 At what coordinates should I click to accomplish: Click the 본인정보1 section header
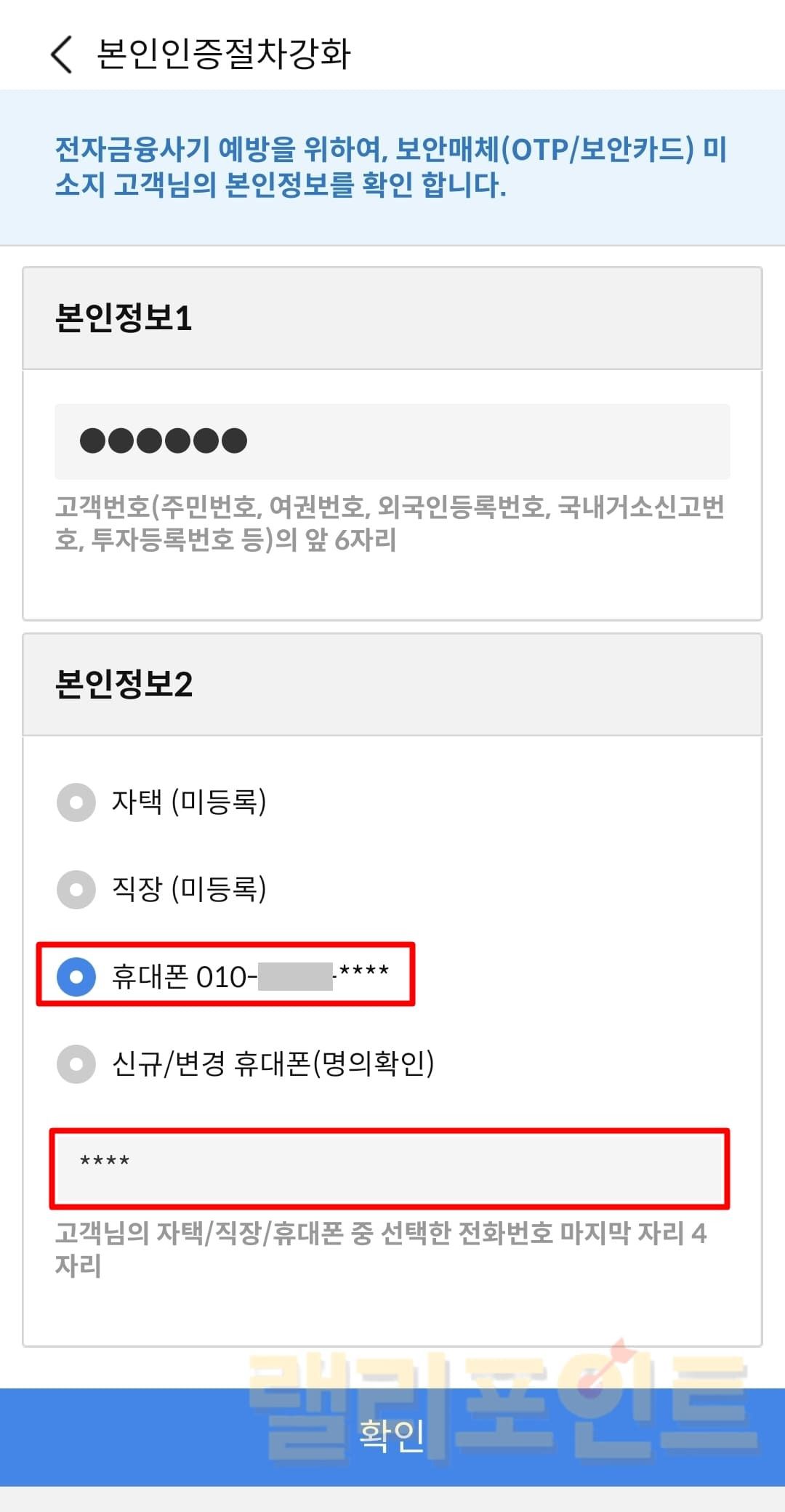(x=124, y=318)
